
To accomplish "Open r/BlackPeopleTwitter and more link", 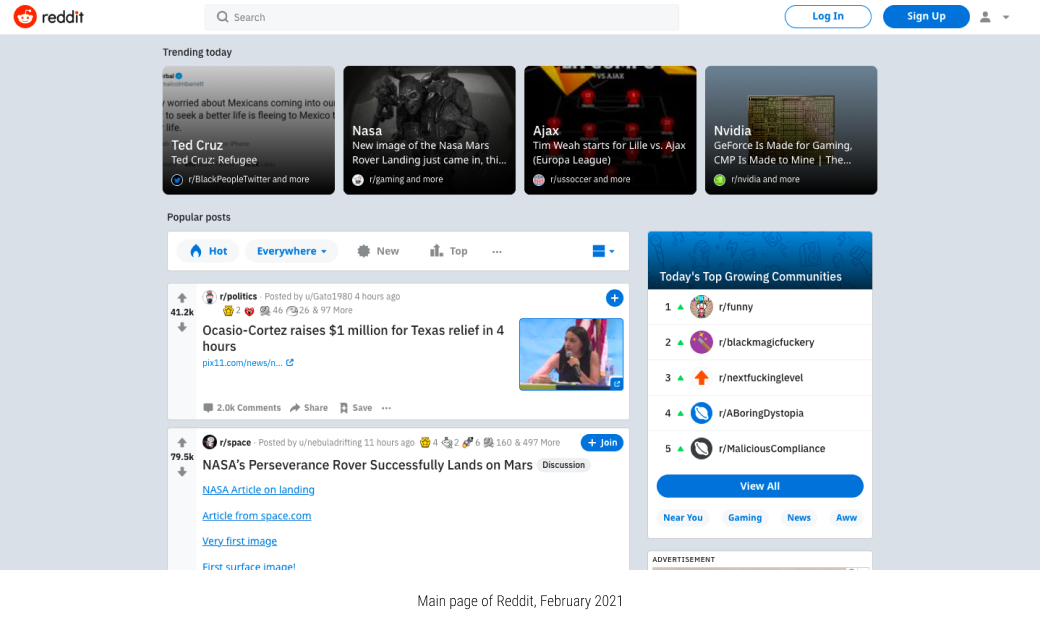I will 249,179.
